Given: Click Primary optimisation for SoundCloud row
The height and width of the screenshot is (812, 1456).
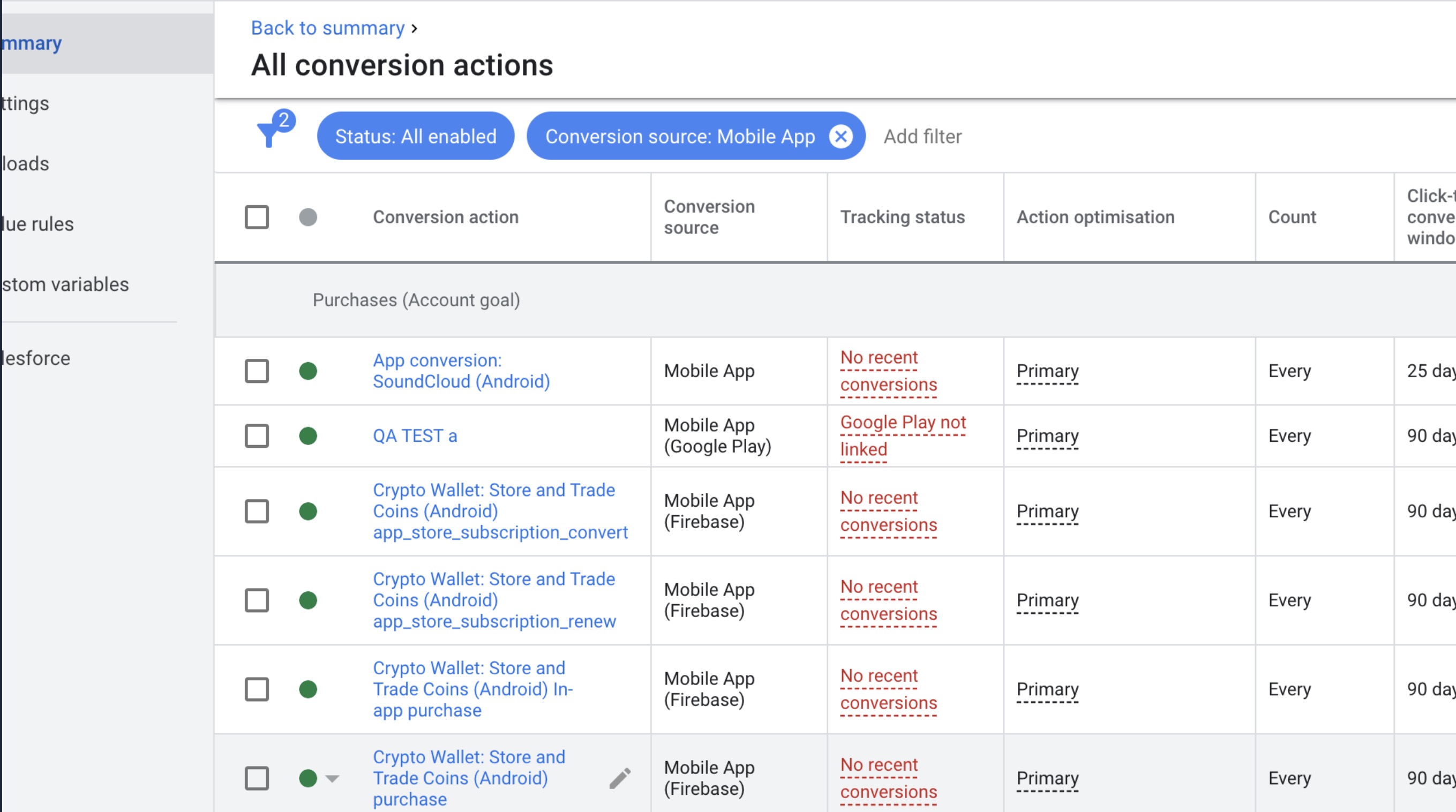Looking at the screenshot, I should pyautogui.click(x=1047, y=371).
